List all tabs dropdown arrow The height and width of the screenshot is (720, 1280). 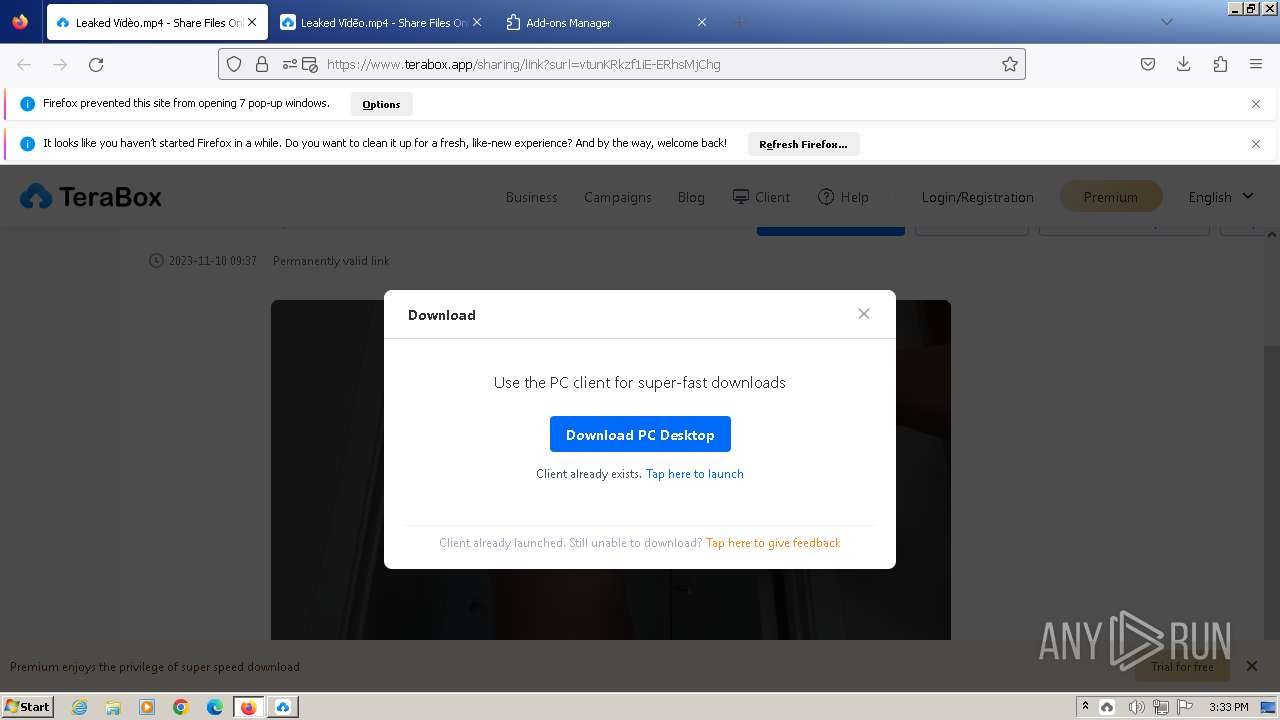tap(1167, 22)
